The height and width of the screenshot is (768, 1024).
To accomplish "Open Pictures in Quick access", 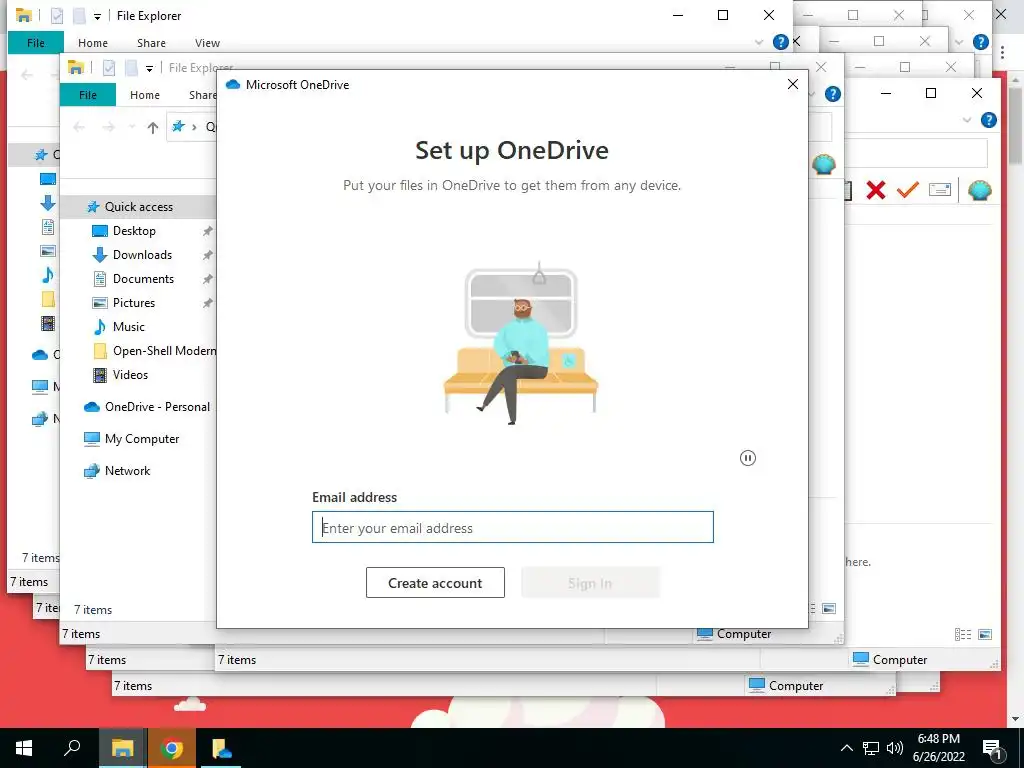I will pyautogui.click(x=133, y=302).
